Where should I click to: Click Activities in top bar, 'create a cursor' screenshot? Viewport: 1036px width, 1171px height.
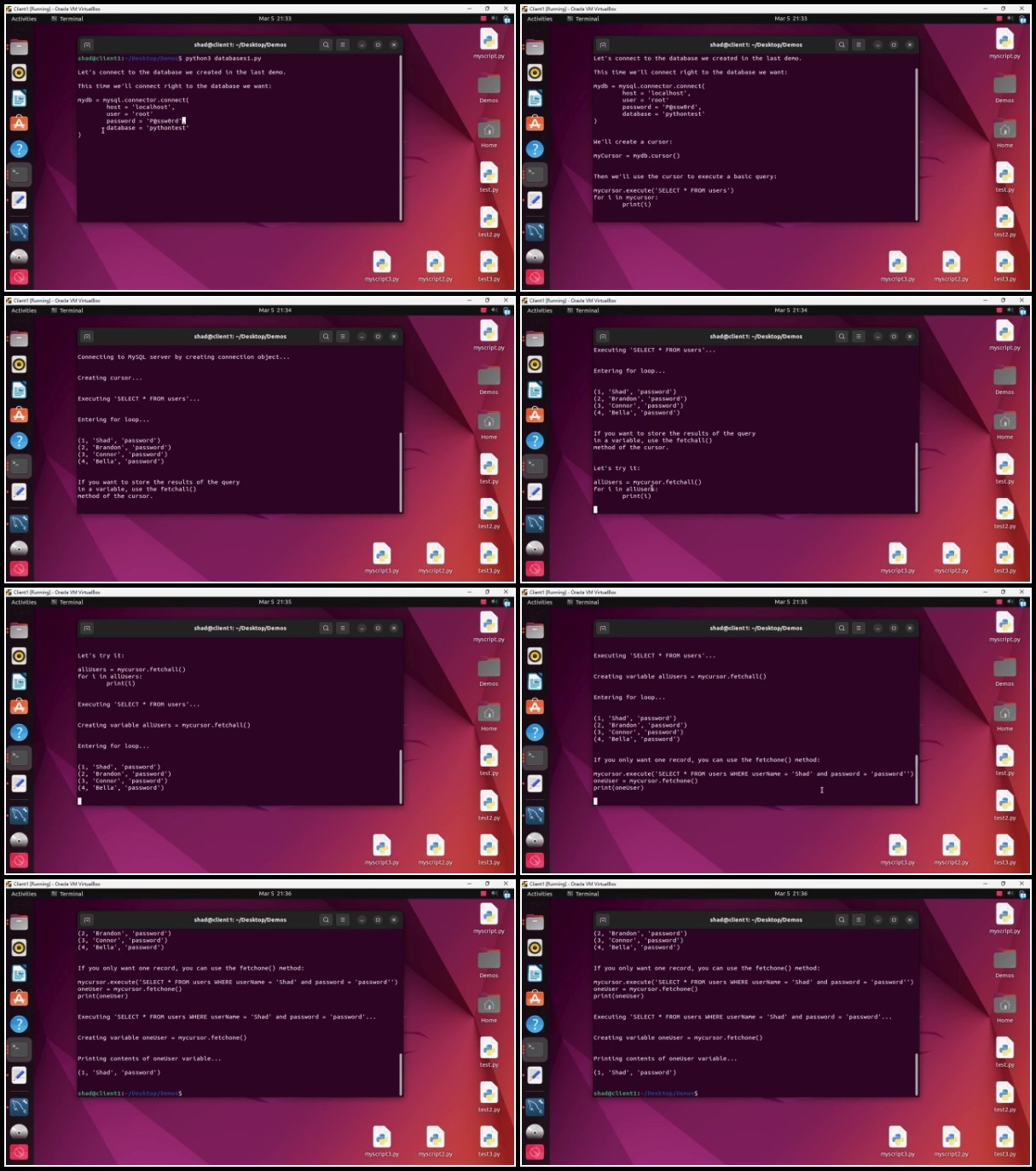pyautogui.click(x=540, y=19)
